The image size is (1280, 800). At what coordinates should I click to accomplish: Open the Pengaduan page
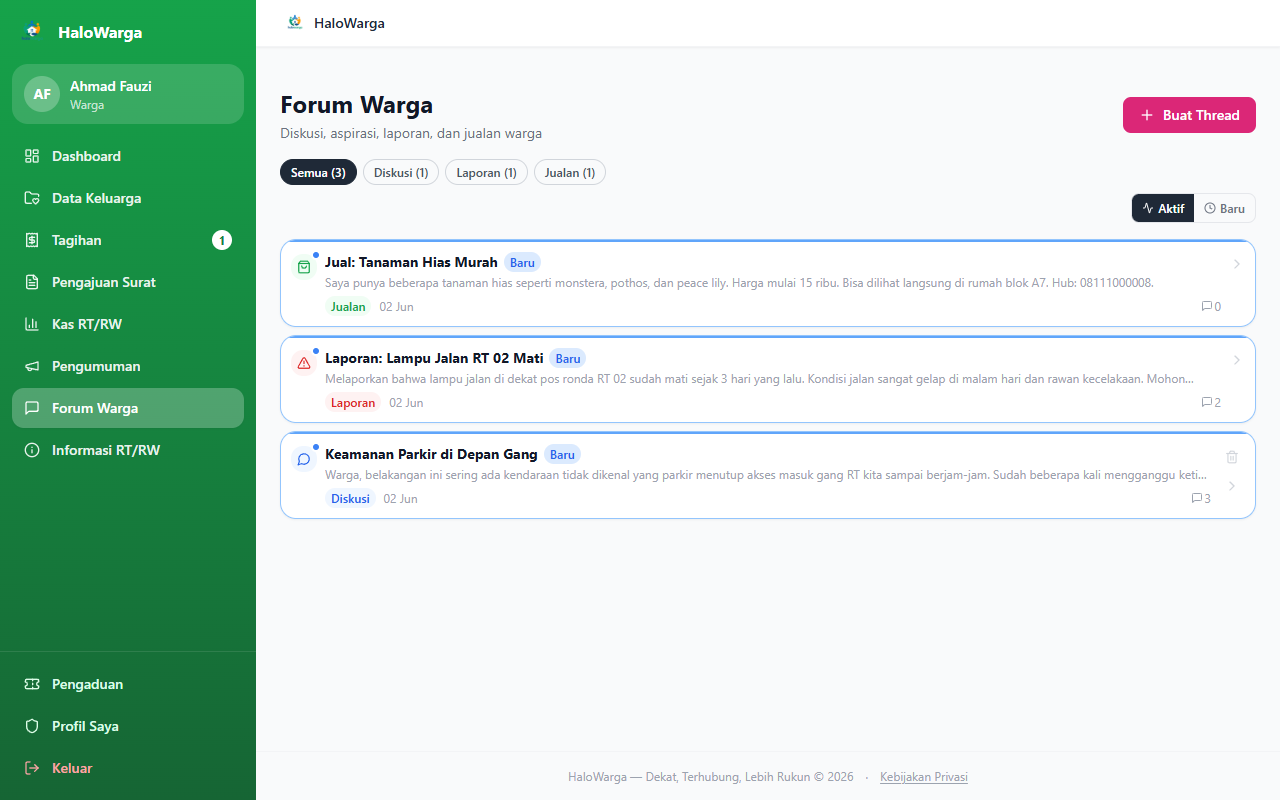tap(128, 684)
